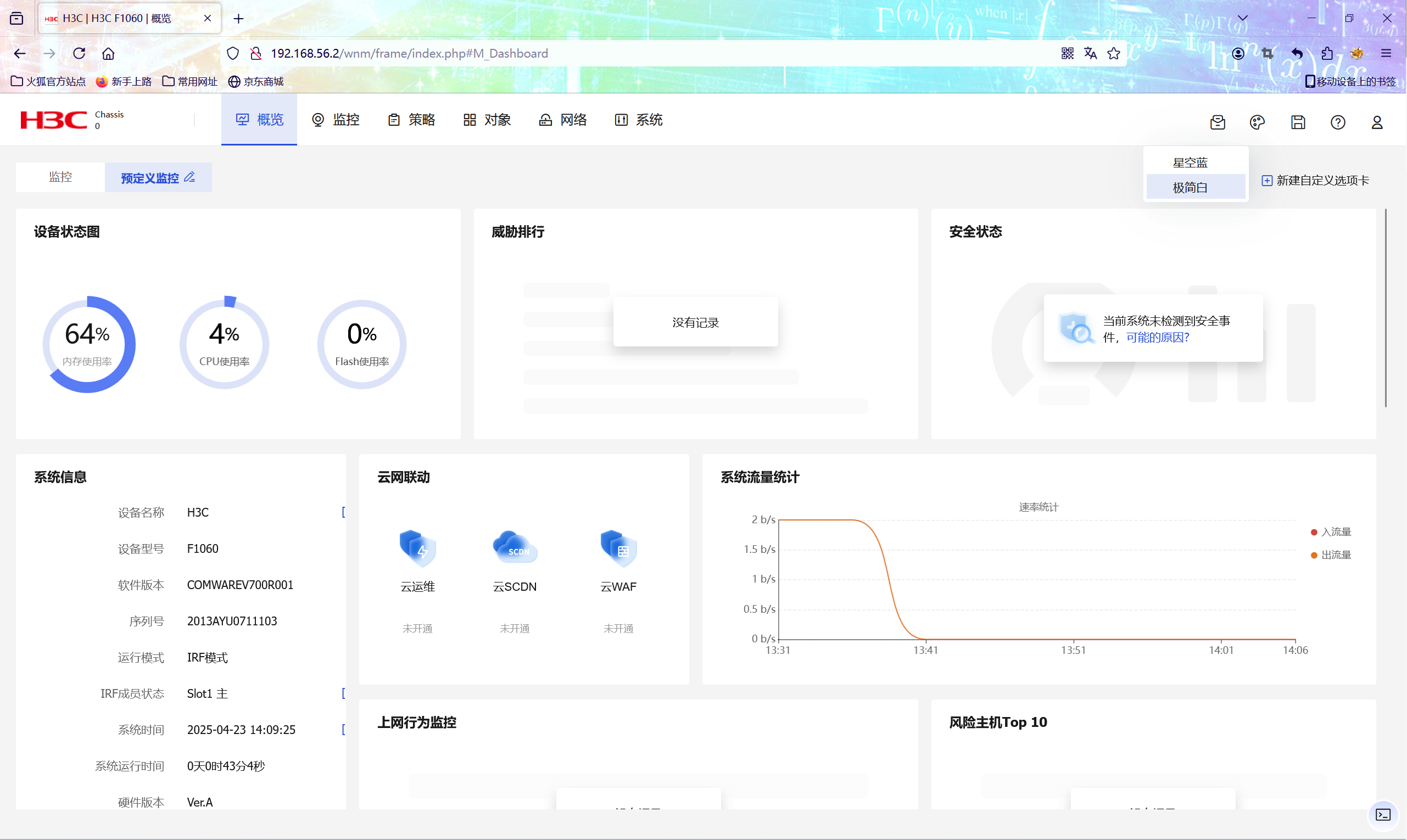Click the browser address bar URL
Viewport: 1407px width, 840px height.
pyautogui.click(x=409, y=53)
